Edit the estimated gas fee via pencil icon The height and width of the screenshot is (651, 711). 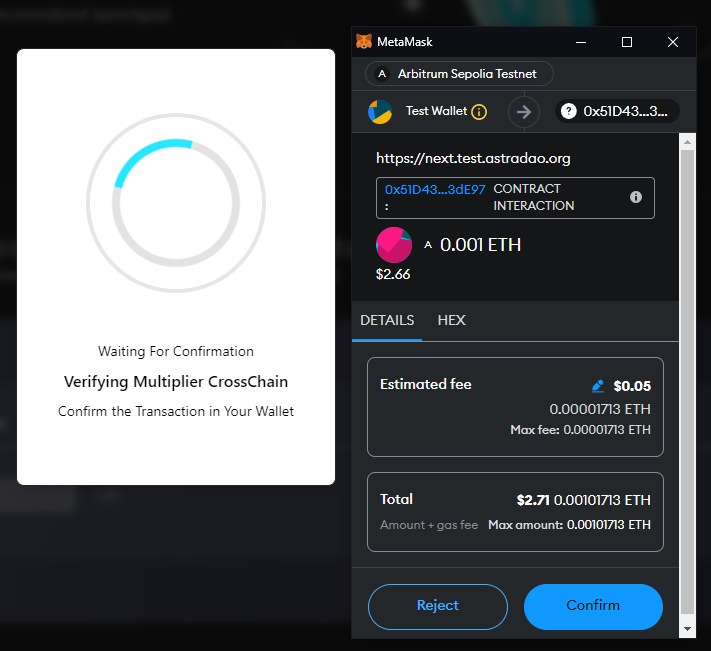point(598,386)
